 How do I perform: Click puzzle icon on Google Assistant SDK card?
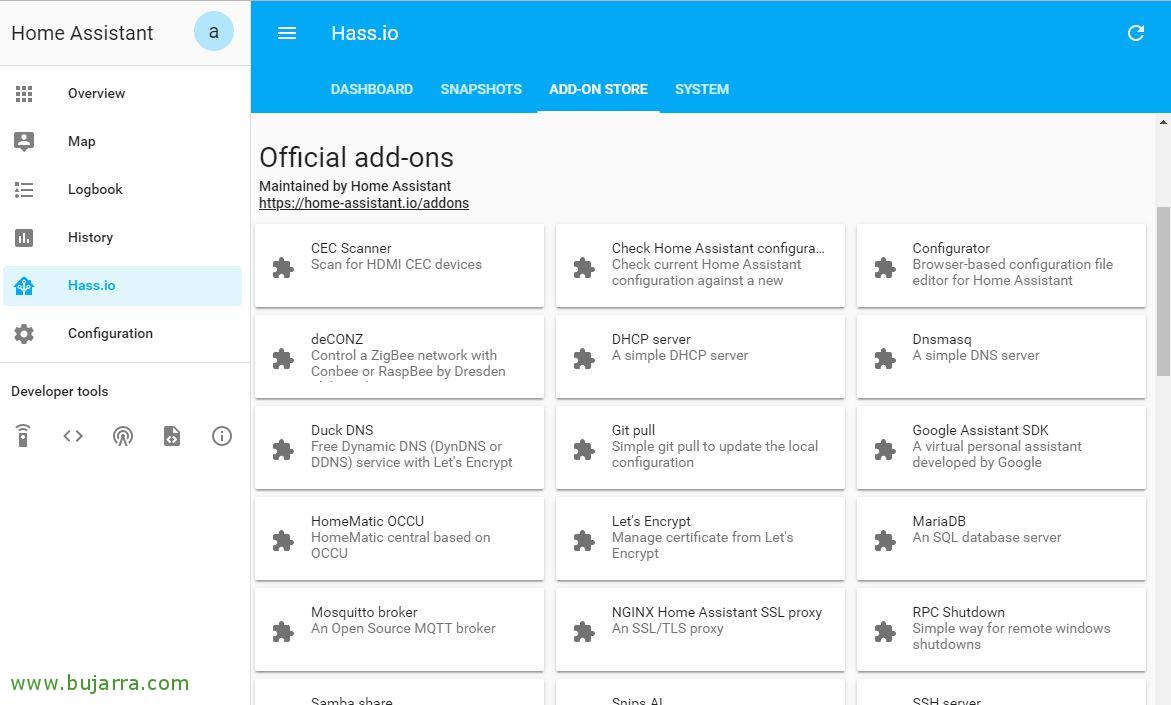tap(885, 450)
